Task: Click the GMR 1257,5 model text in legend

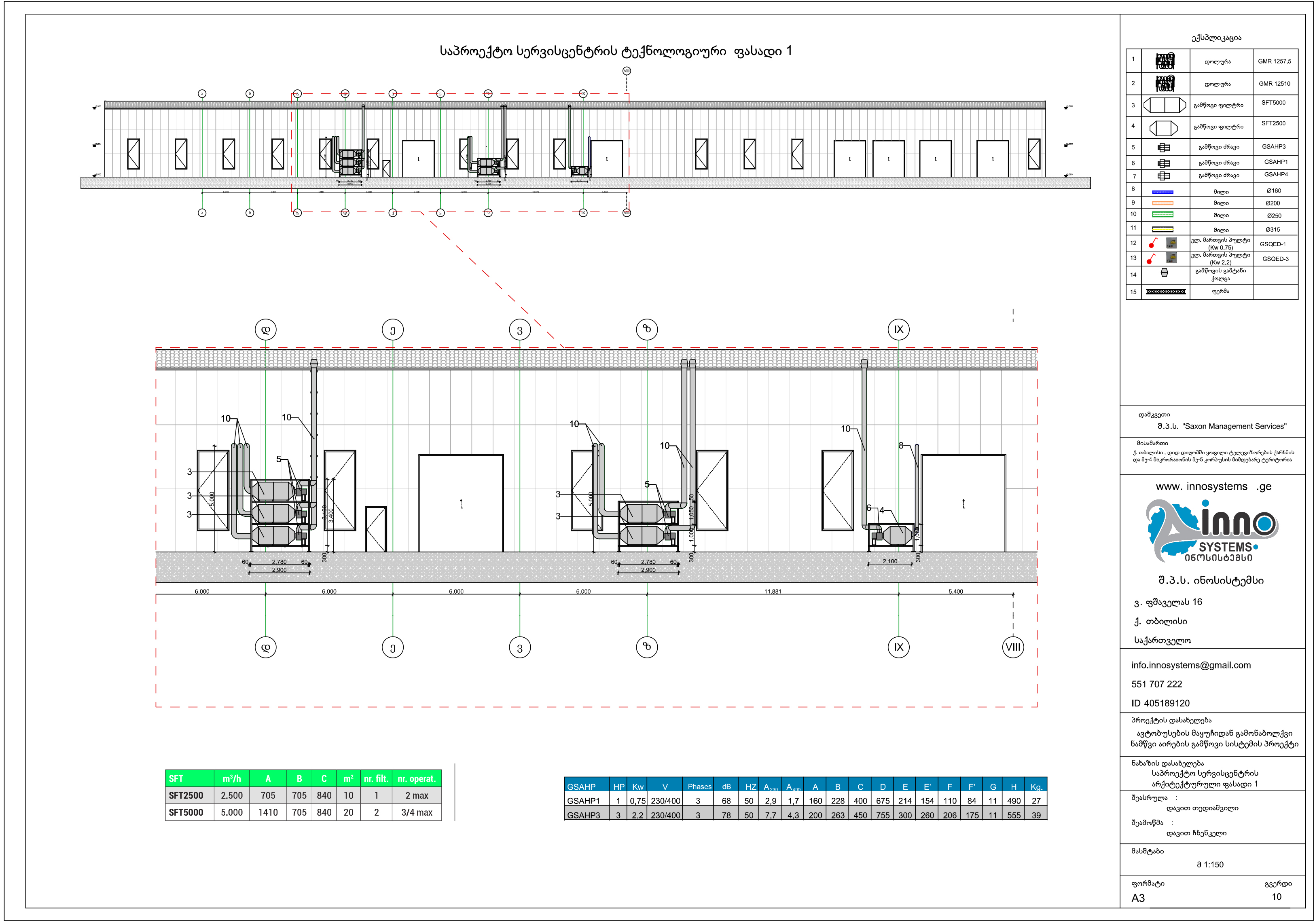Action: pos(1274,61)
